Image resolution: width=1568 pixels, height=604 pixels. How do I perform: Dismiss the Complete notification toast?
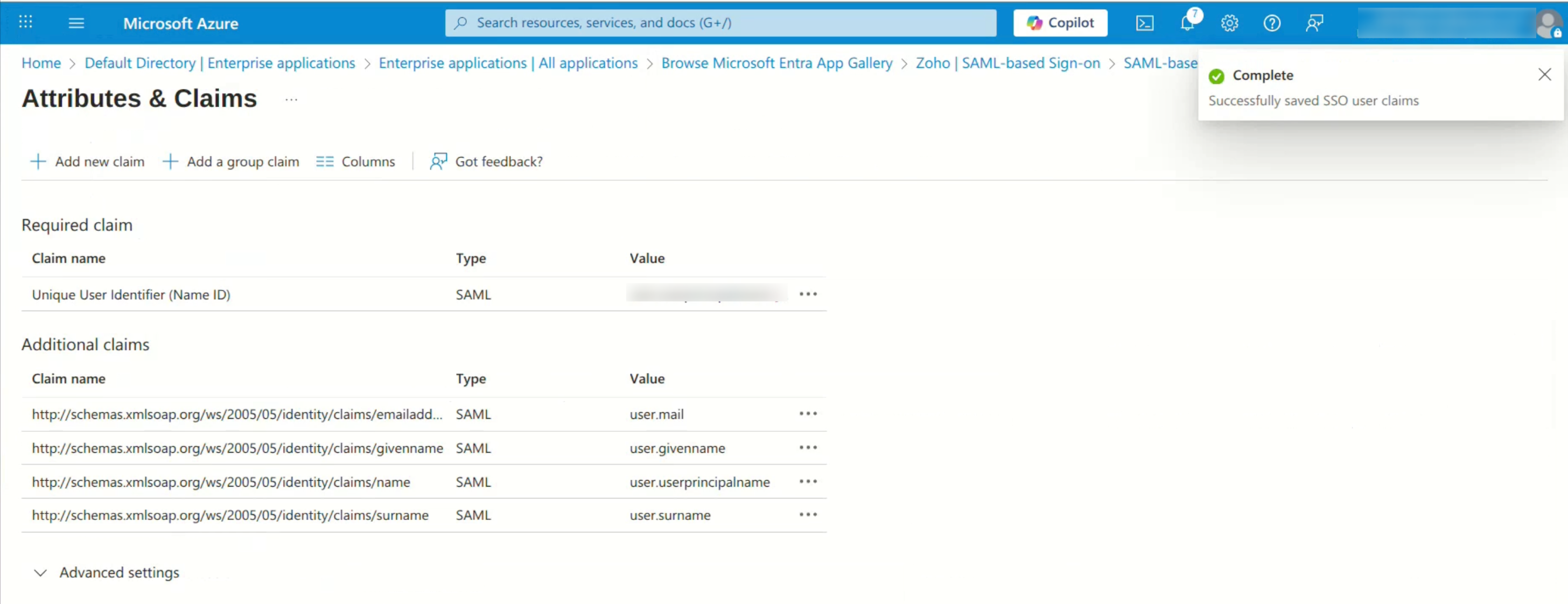pos(1544,75)
